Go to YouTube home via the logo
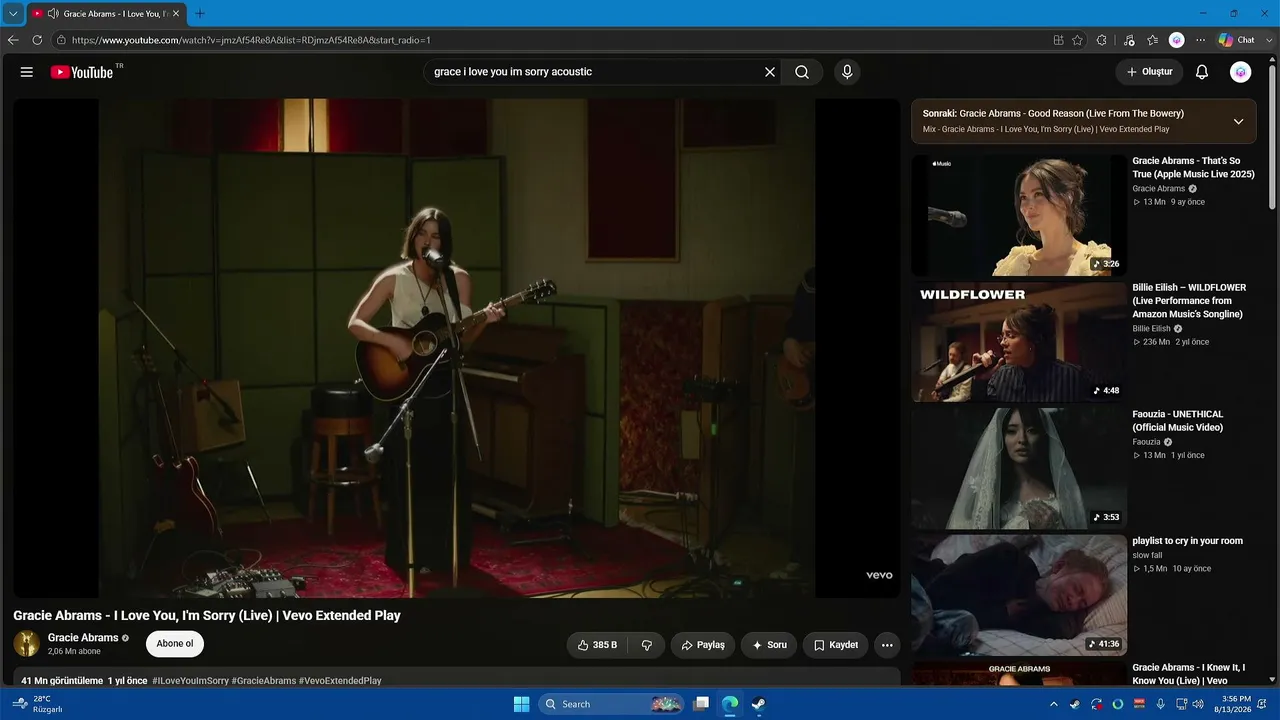The height and width of the screenshot is (720, 1280). (x=82, y=72)
